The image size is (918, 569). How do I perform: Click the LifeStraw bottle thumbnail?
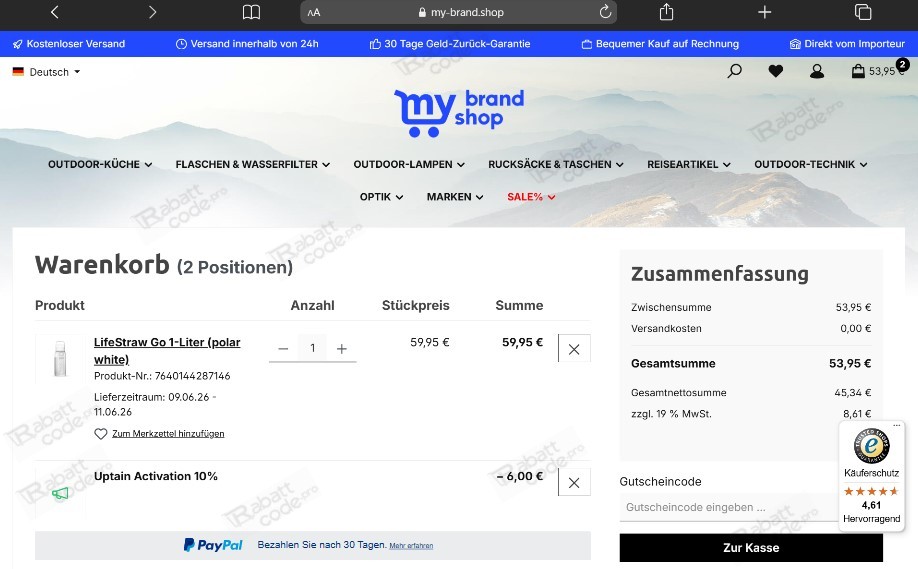click(x=60, y=358)
